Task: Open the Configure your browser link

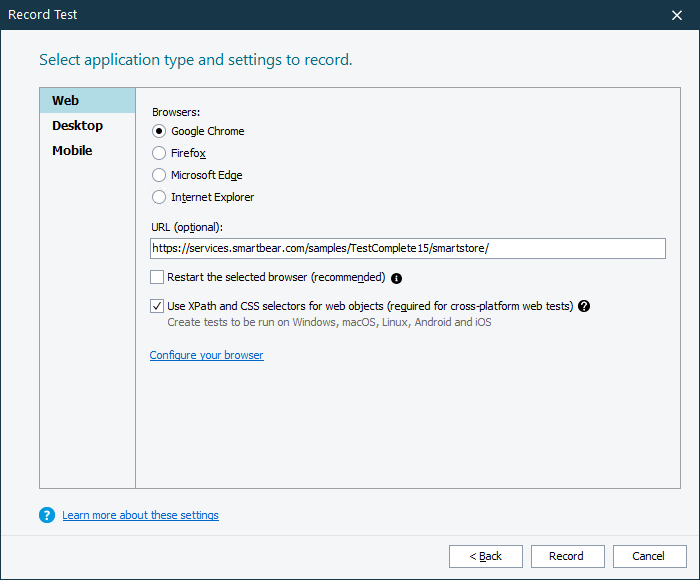Action: tap(206, 355)
